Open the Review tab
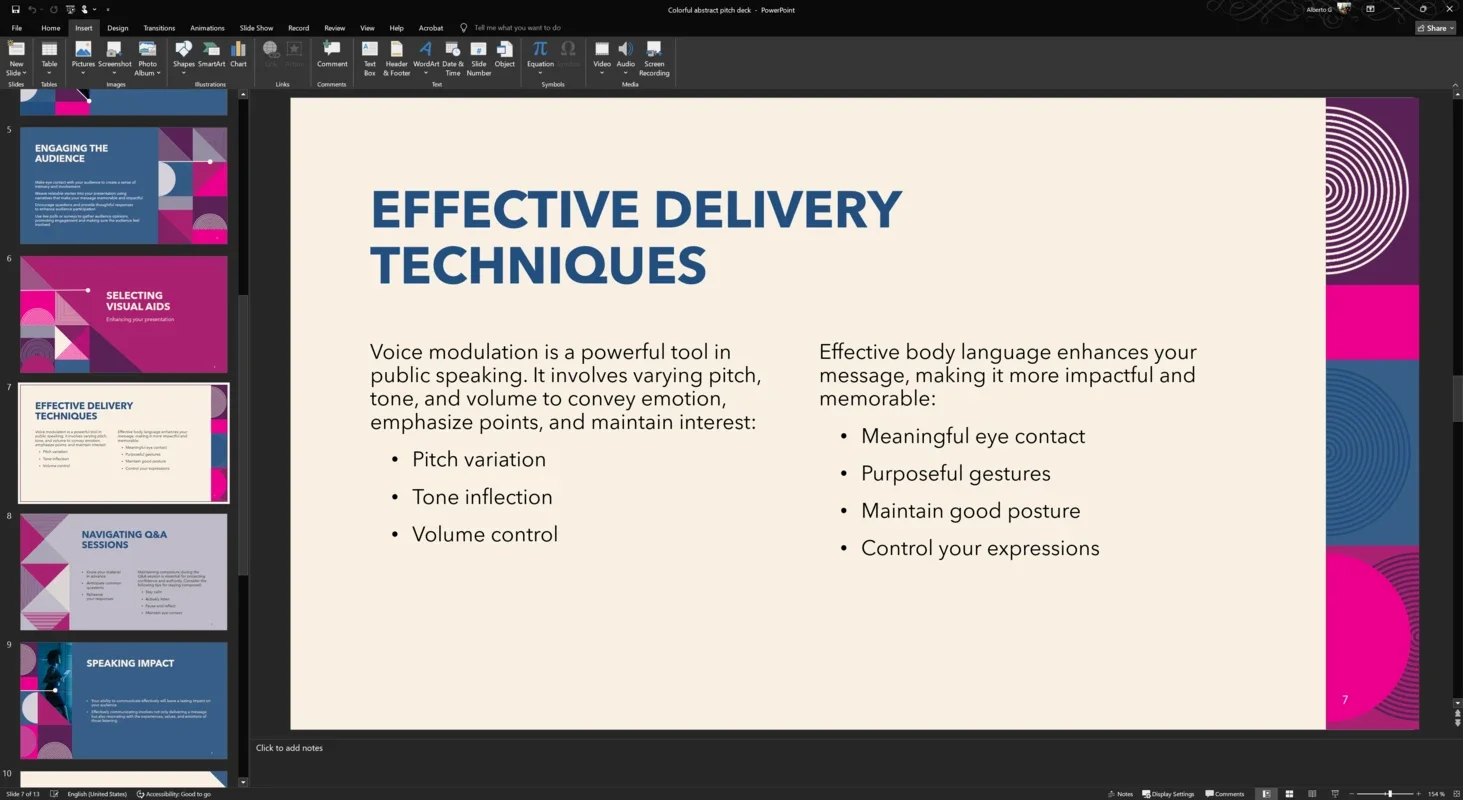The image size is (1463, 800). pos(335,28)
